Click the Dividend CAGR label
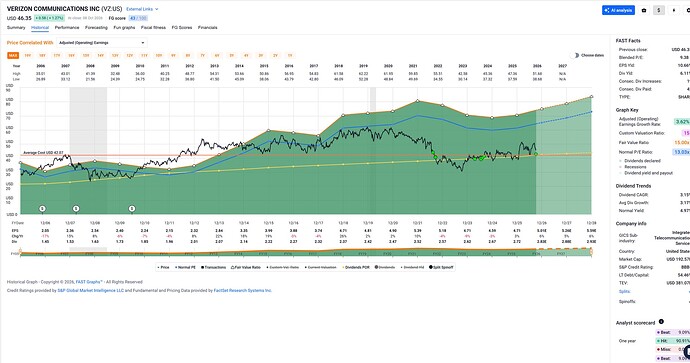690x363 pixels. pyautogui.click(x=631, y=194)
